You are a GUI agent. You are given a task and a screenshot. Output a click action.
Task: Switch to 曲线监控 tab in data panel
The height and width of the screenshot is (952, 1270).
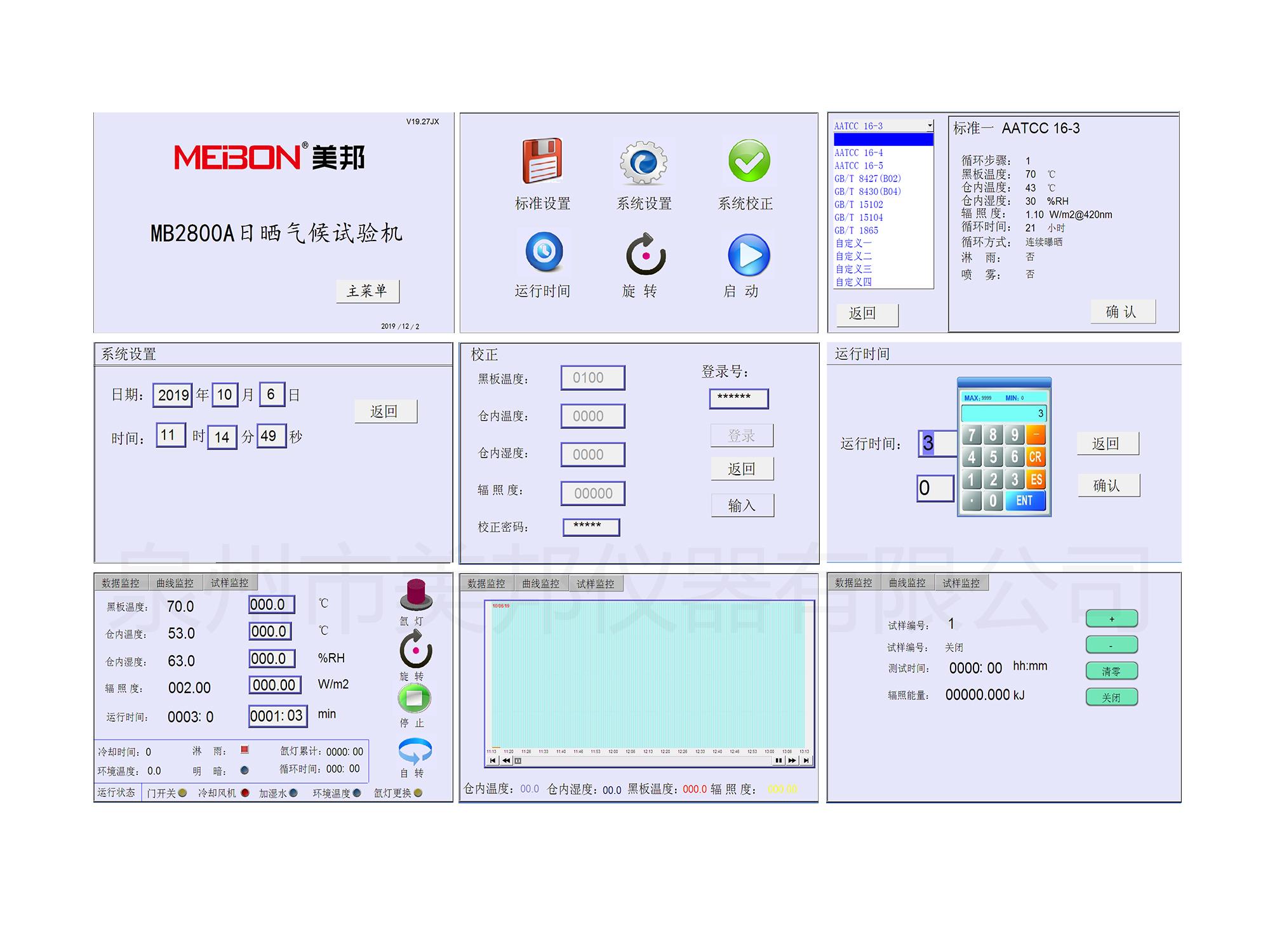(x=175, y=583)
